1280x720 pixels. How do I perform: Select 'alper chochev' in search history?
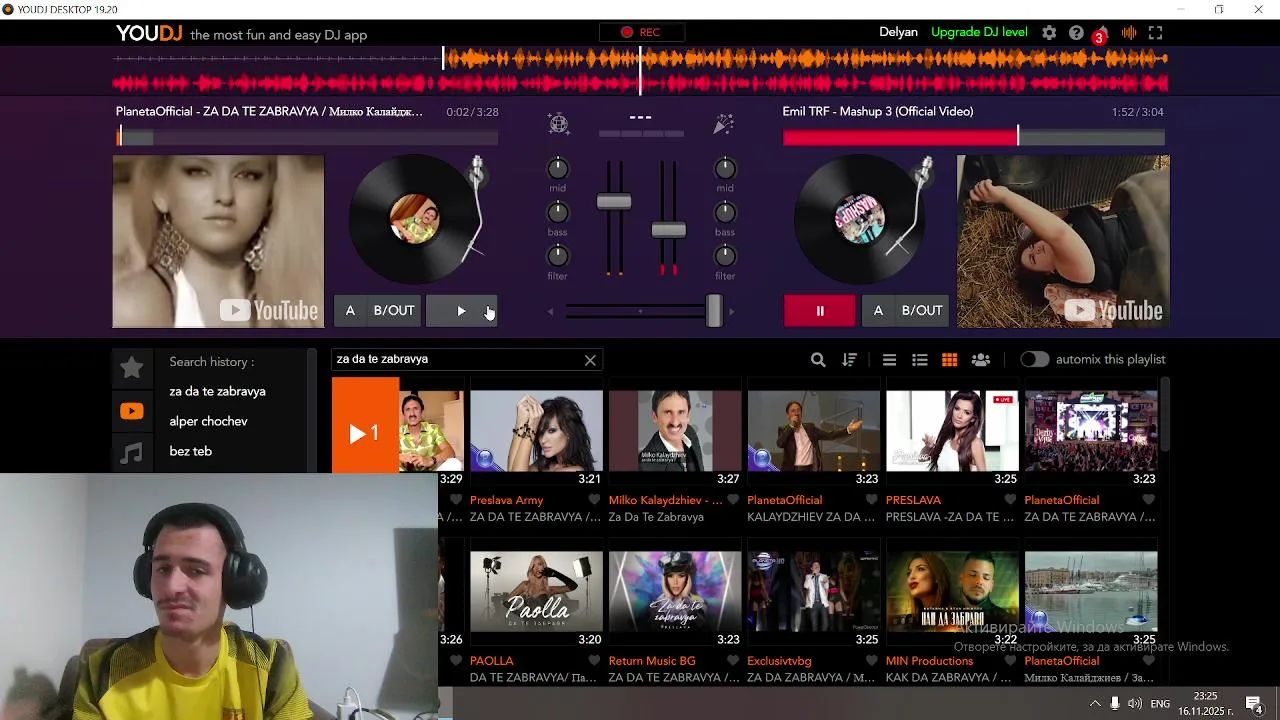click(x=208, y=422)
